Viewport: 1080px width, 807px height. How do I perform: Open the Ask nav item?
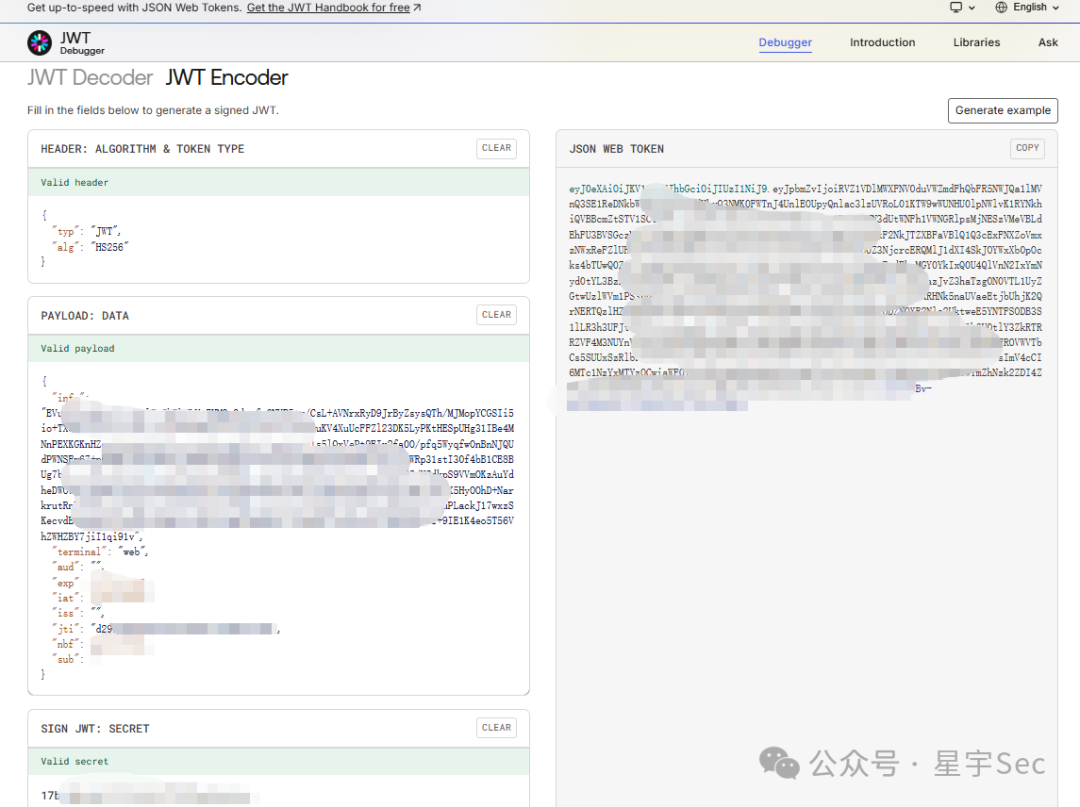[x=1048, y=42]
